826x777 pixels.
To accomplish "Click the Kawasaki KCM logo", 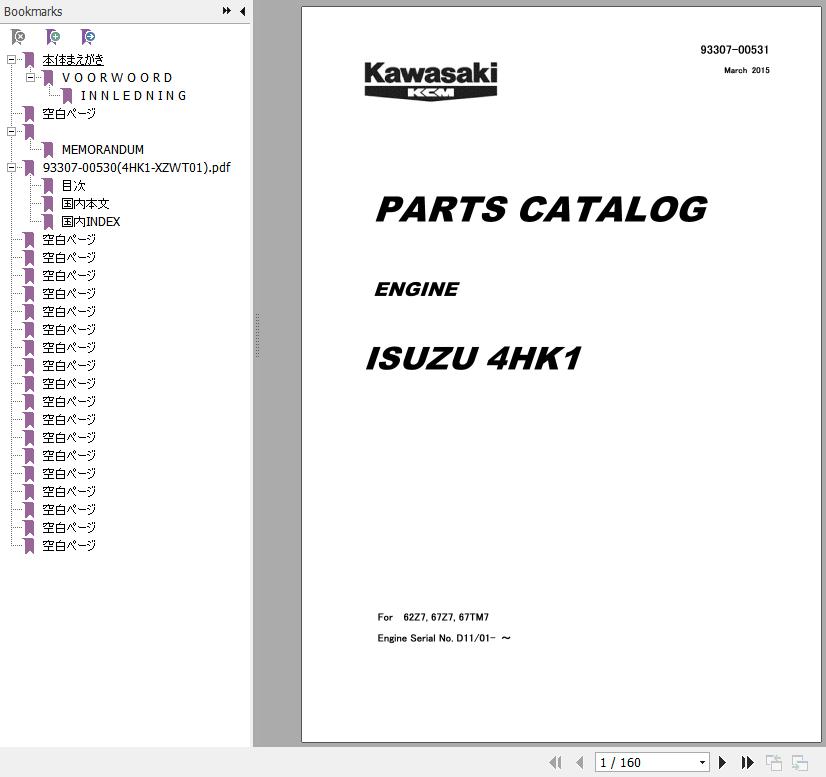I will coord(431,81).
